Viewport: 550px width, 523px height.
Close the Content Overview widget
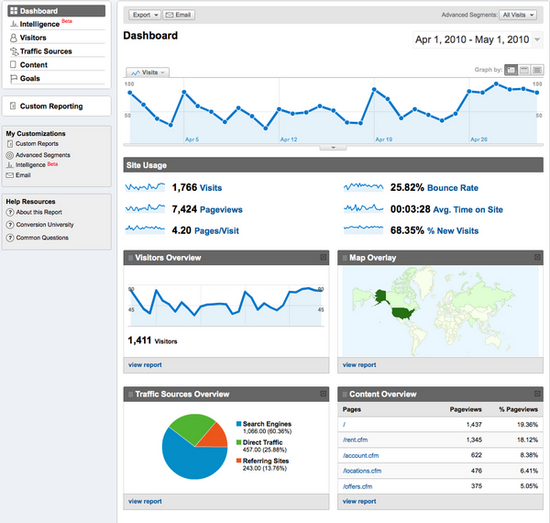pos(537,394)
